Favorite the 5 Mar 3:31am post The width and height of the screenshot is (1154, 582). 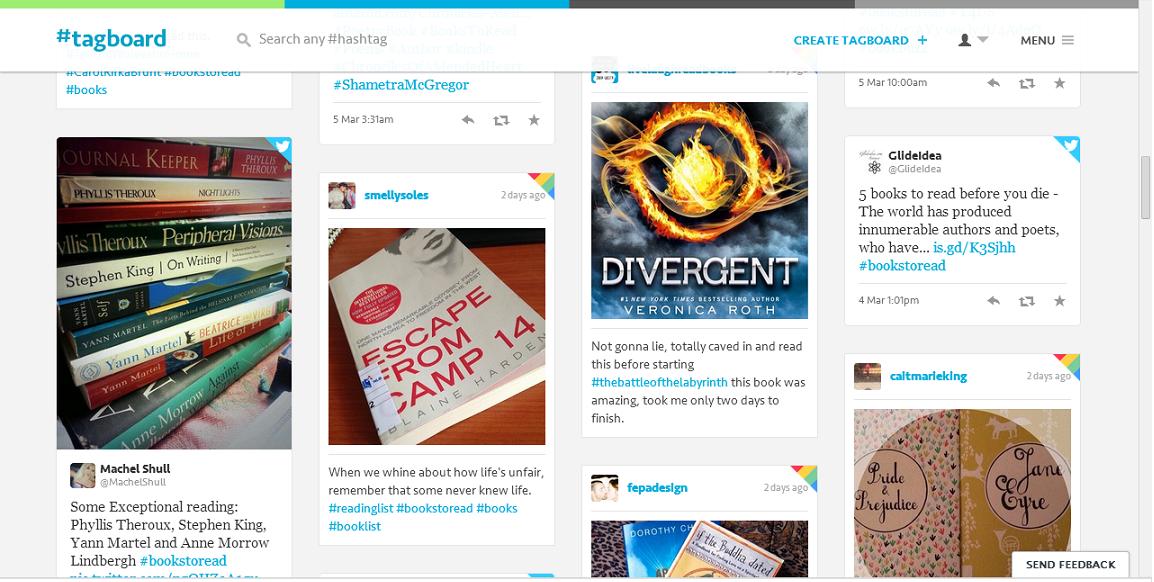coord(534,119)
